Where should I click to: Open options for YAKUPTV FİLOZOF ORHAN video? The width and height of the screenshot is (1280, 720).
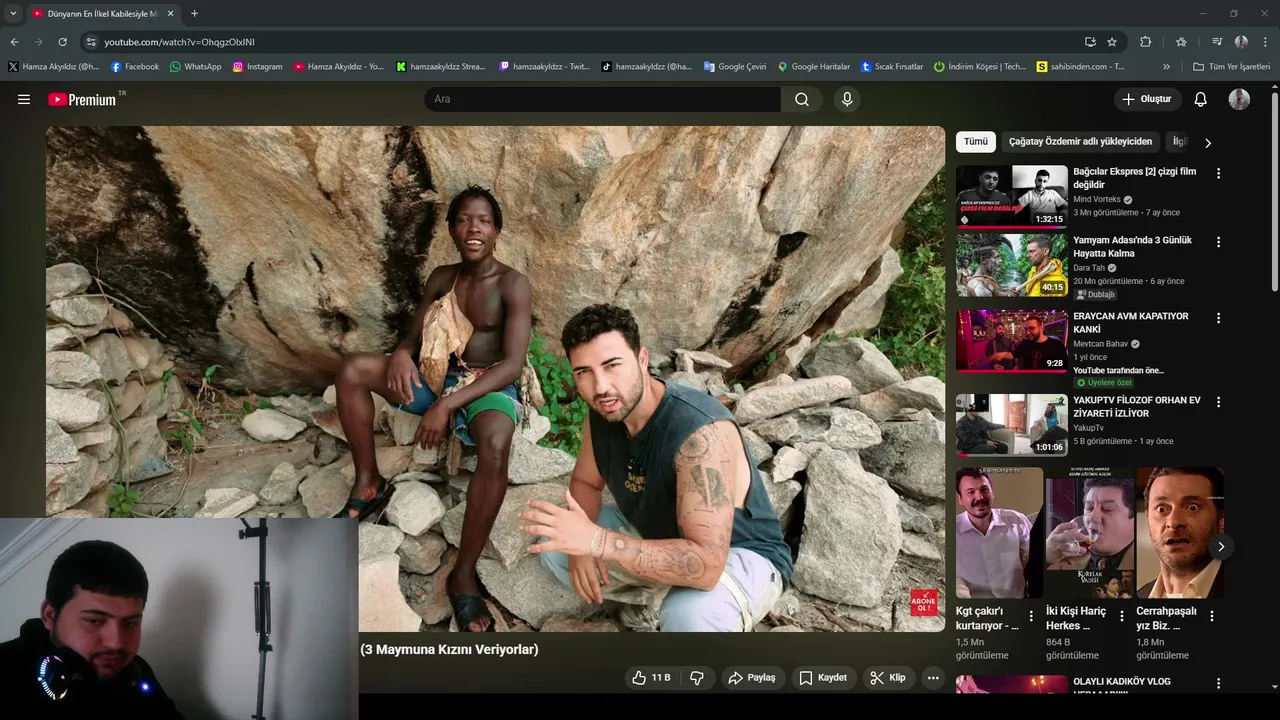coord(1218,402)
